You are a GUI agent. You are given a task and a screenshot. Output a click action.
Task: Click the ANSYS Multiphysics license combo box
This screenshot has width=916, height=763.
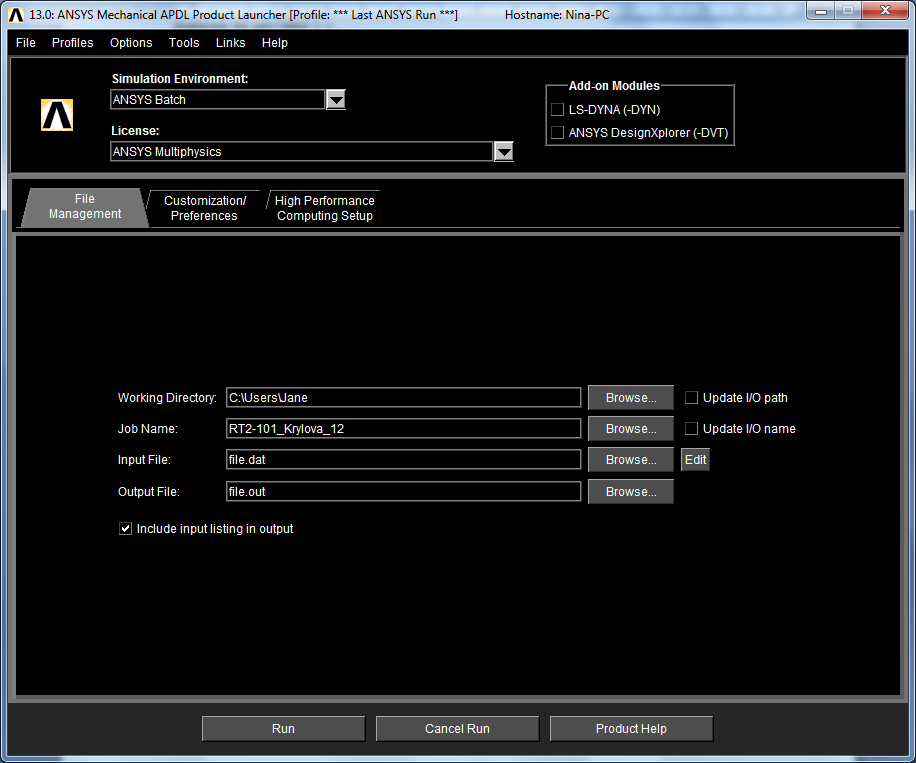point(301,152)
